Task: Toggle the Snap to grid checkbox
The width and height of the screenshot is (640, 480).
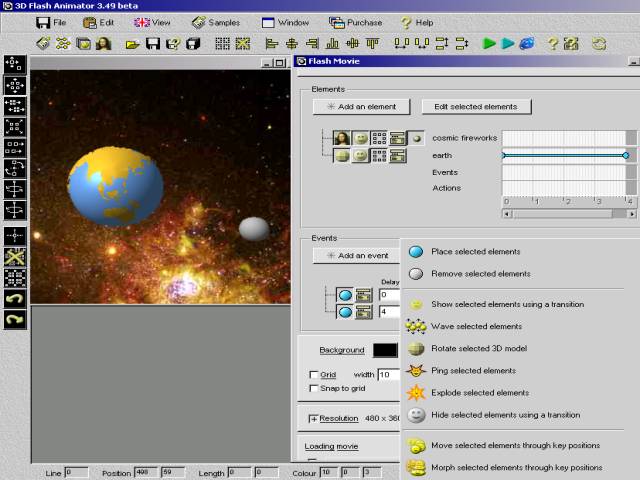Action: (x=313, y=388)
